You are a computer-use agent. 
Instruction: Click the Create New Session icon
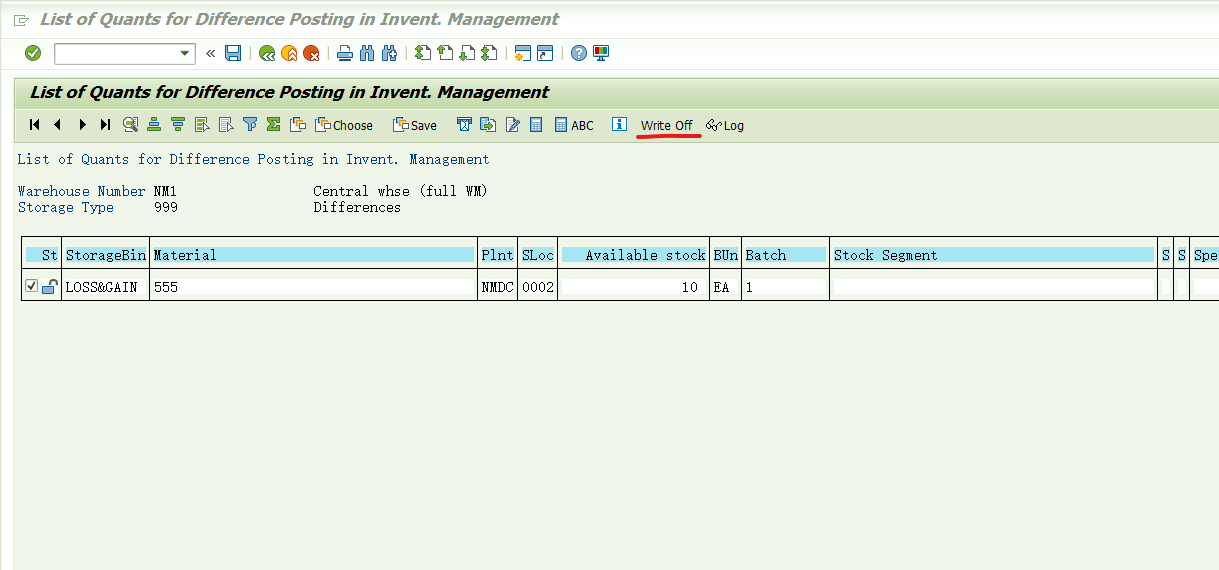(522, 53)
